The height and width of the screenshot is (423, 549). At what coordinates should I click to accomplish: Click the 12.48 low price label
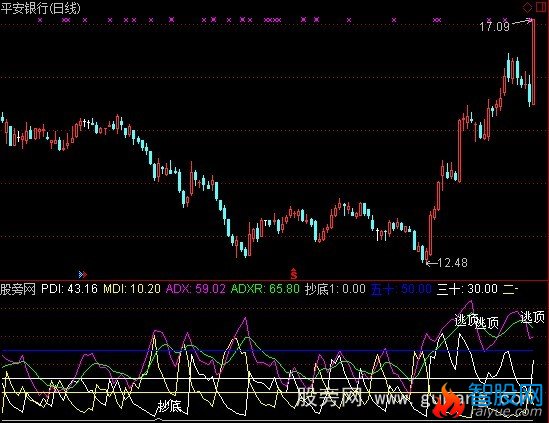tap(453, 263)
